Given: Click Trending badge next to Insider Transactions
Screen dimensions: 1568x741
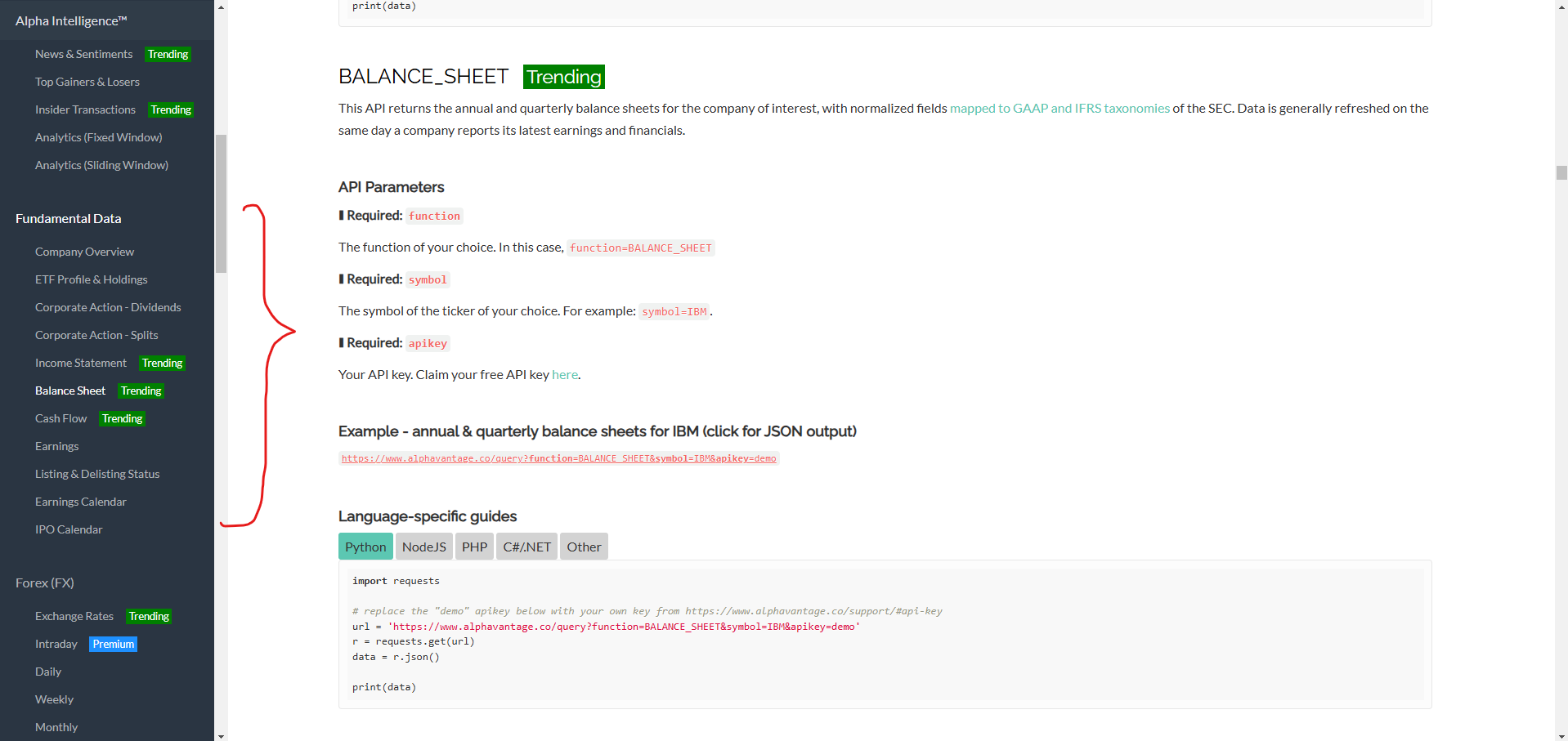Looking at the screenshot, I should (171, 109).
